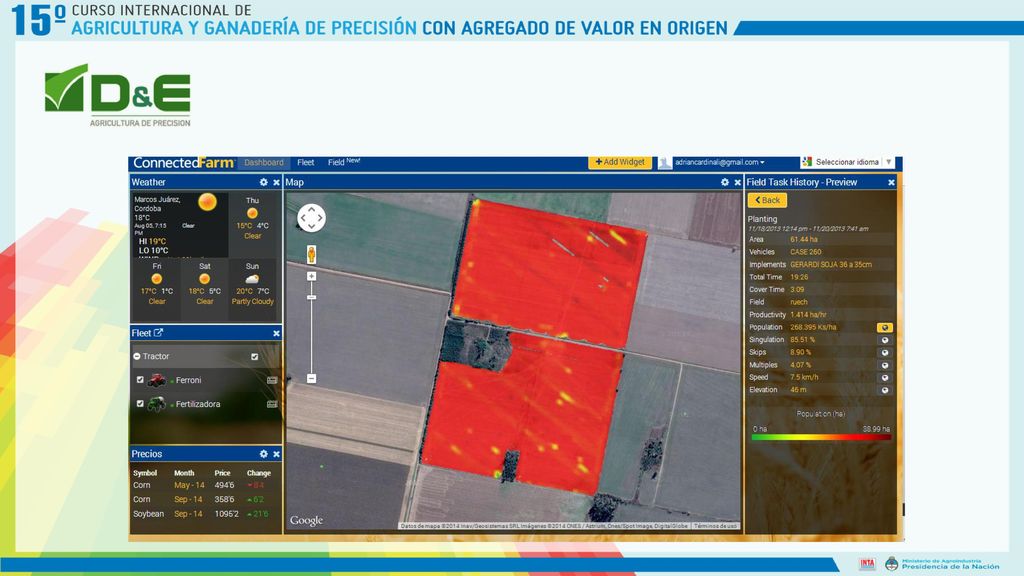Click the Google logo on map

(x=306, y=520)
